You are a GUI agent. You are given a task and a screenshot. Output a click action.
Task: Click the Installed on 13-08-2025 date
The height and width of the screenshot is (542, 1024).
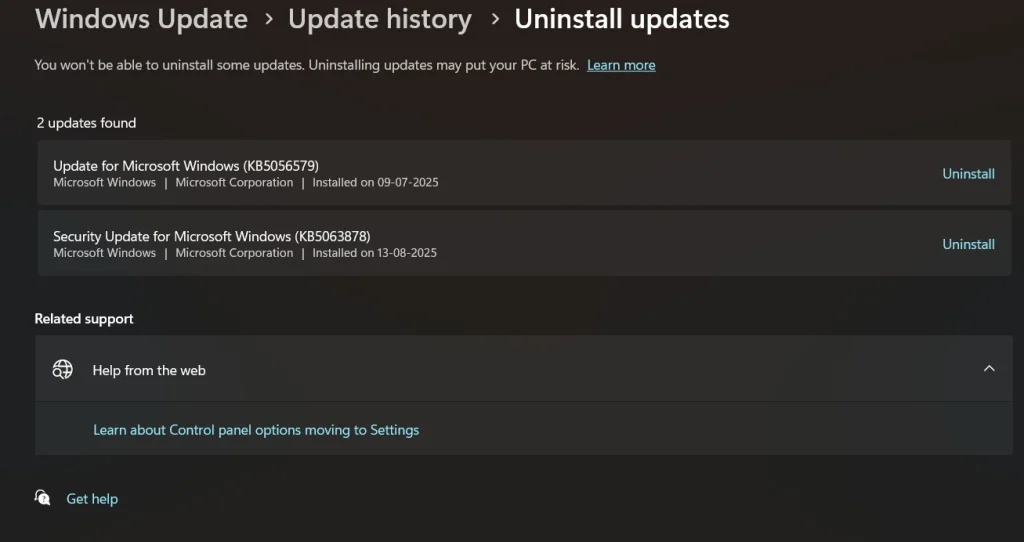pos(375,253)
